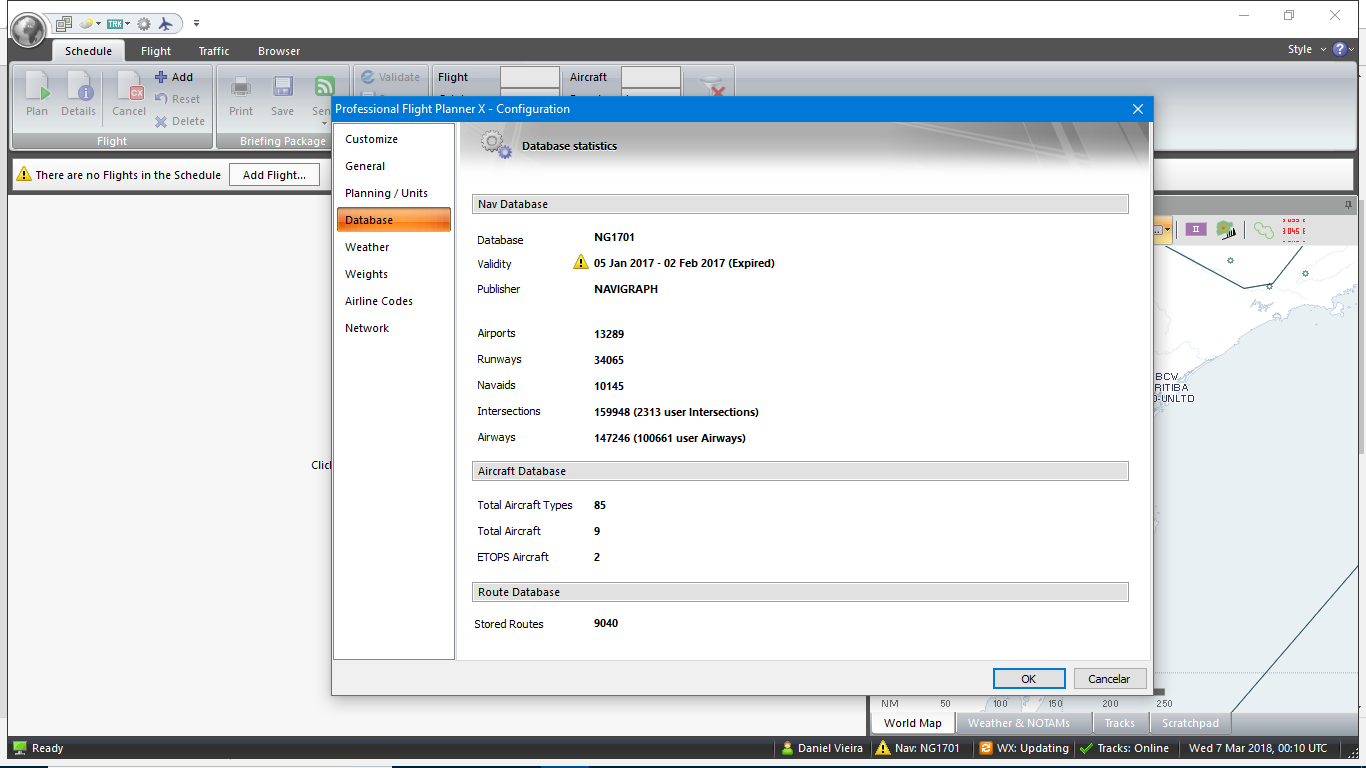Switch to the Weather & NOTAMs map tab
The image size is (1366, 768).
click(x=1019, y=723)
